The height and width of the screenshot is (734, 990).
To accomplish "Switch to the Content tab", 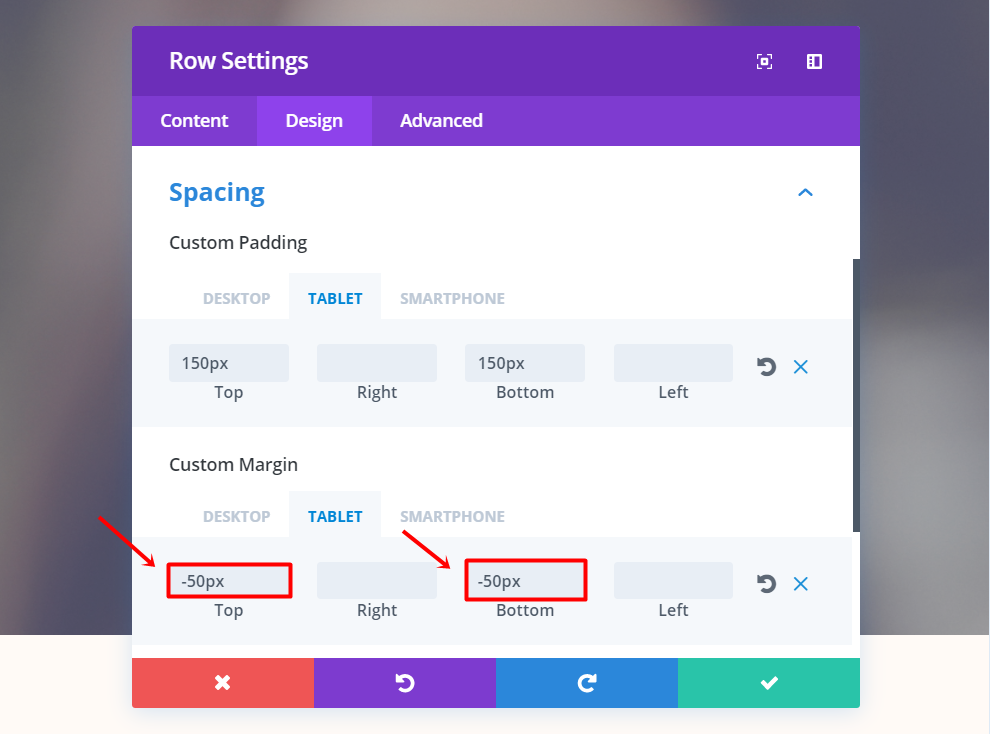I will 194,121.
